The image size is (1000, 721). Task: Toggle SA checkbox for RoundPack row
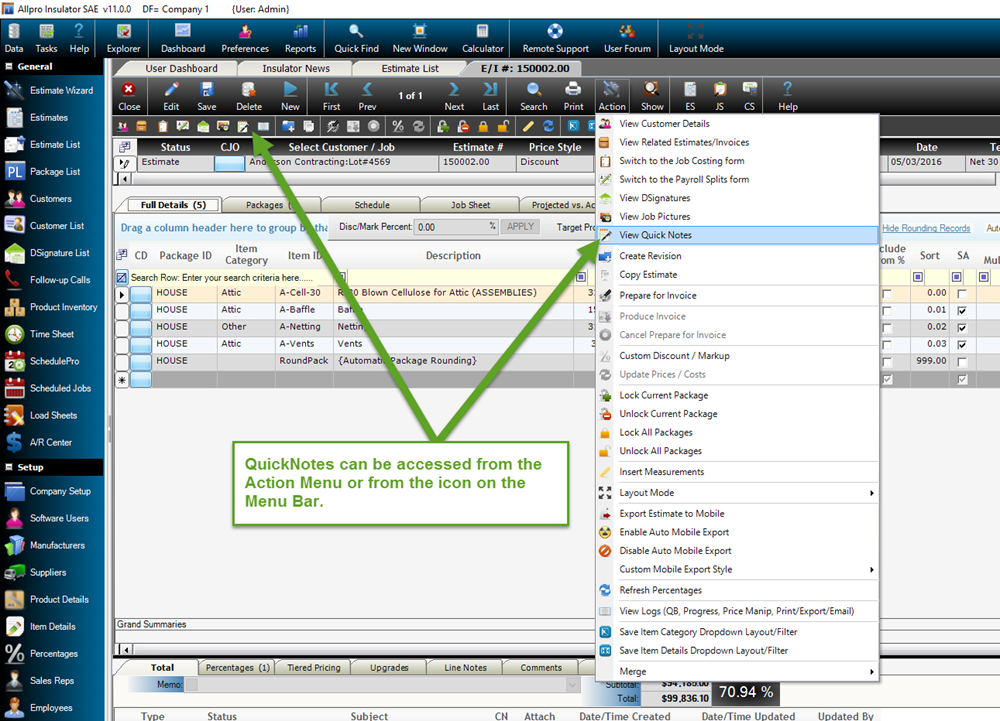coord(962,362)
